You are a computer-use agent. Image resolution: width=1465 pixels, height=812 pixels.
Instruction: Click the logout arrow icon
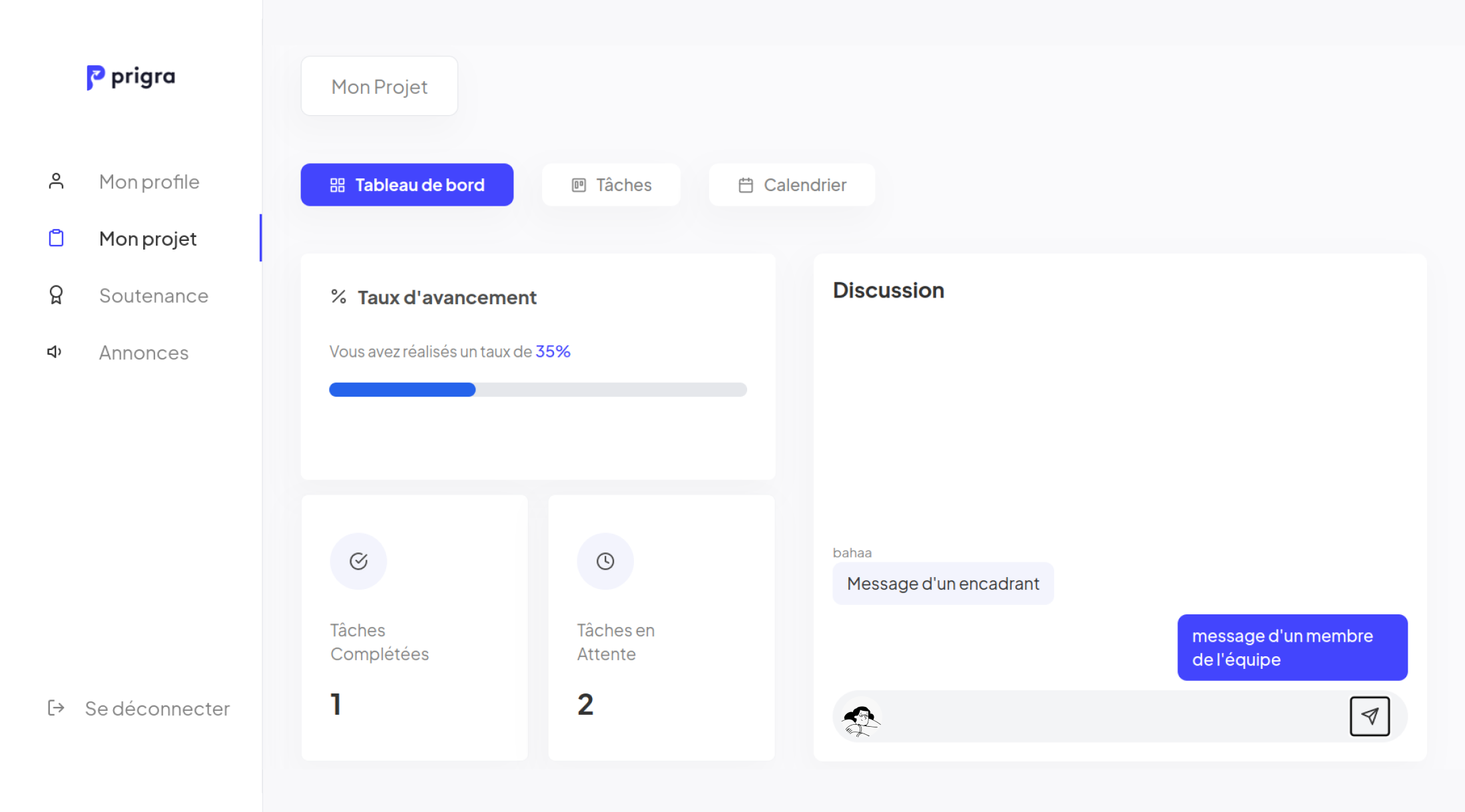56,708
